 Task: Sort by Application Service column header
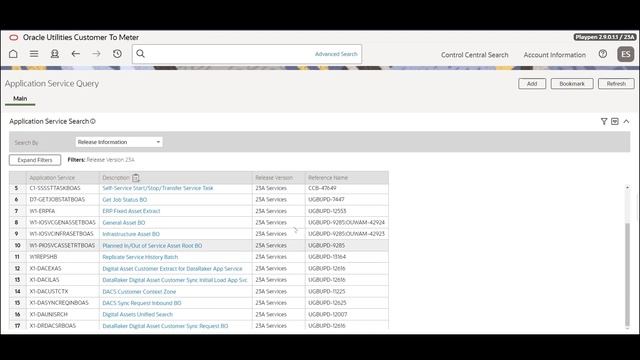[52, 178]
